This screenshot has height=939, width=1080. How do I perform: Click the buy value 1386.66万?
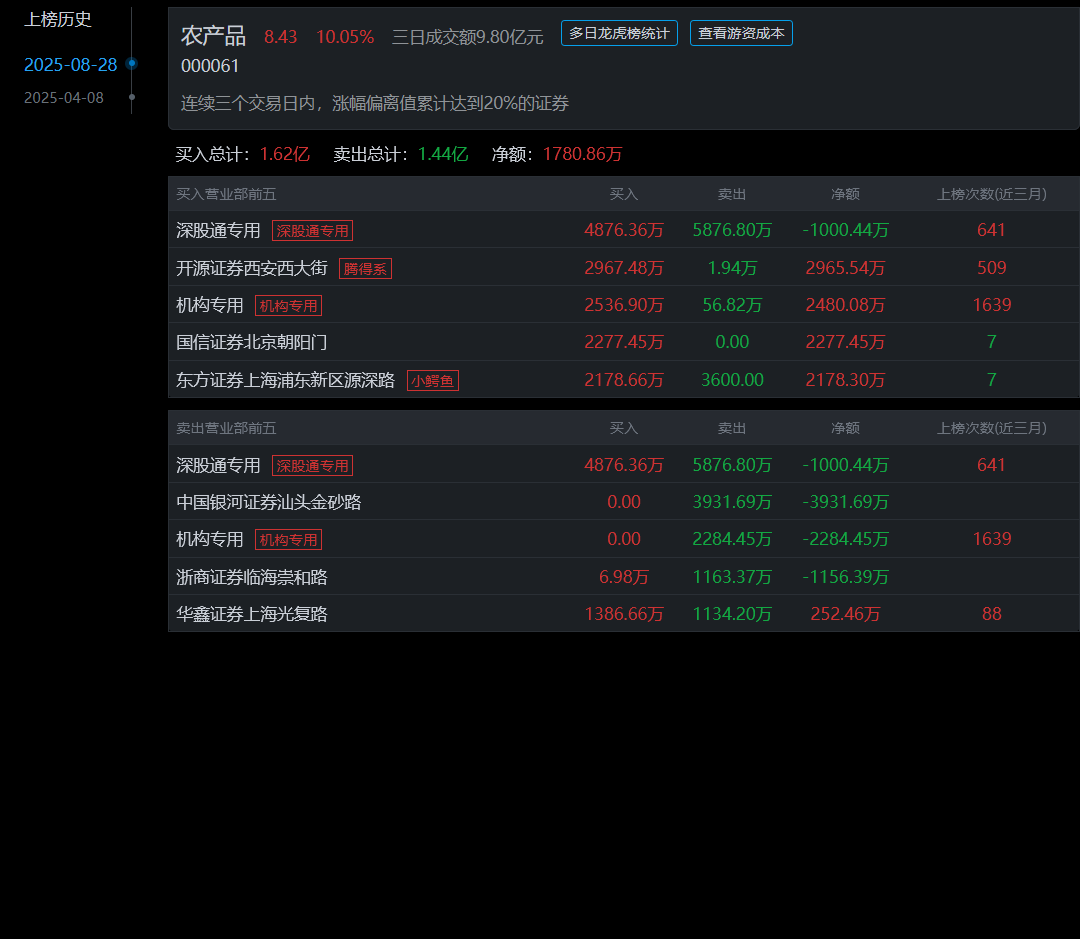[x=624, y=614]
